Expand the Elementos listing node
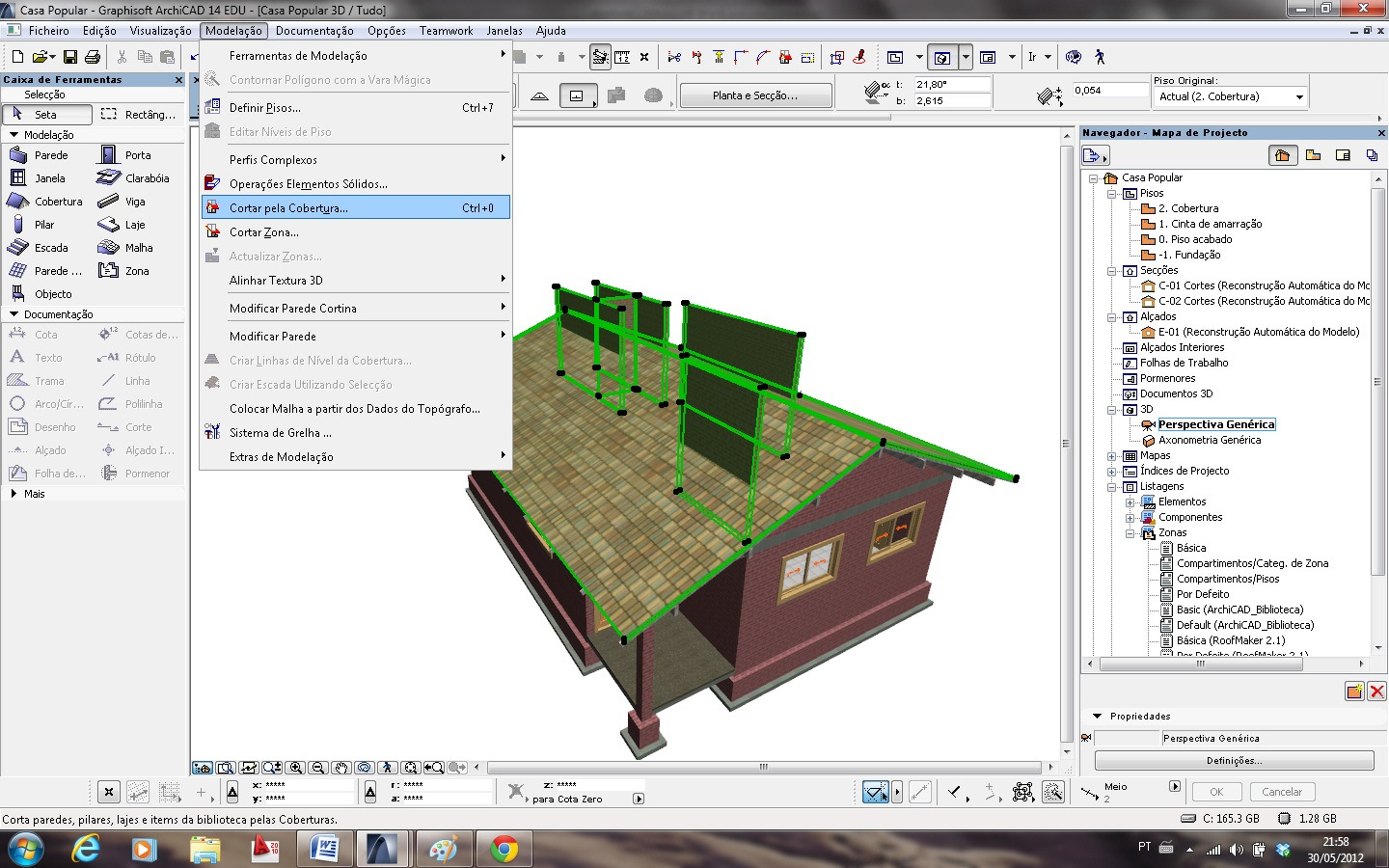The height and width of the screenshot is (868, 1389). [x=1130, y=502]
